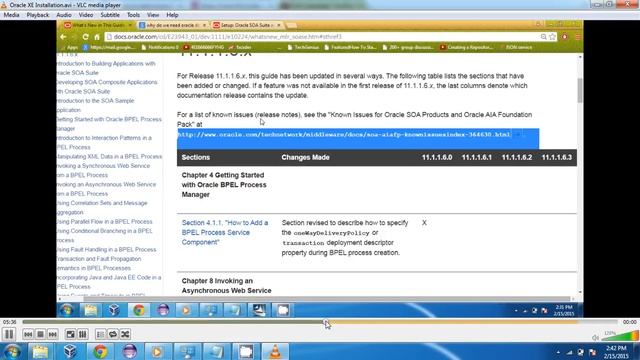The image size is (640, 360).
Task: Click the remaining time label 00:00
Action: (x=629, y=322)
